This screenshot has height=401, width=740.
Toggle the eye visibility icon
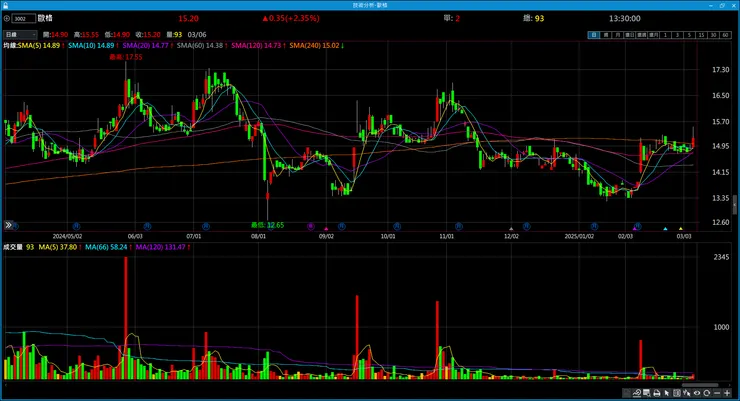click(697, 393)
